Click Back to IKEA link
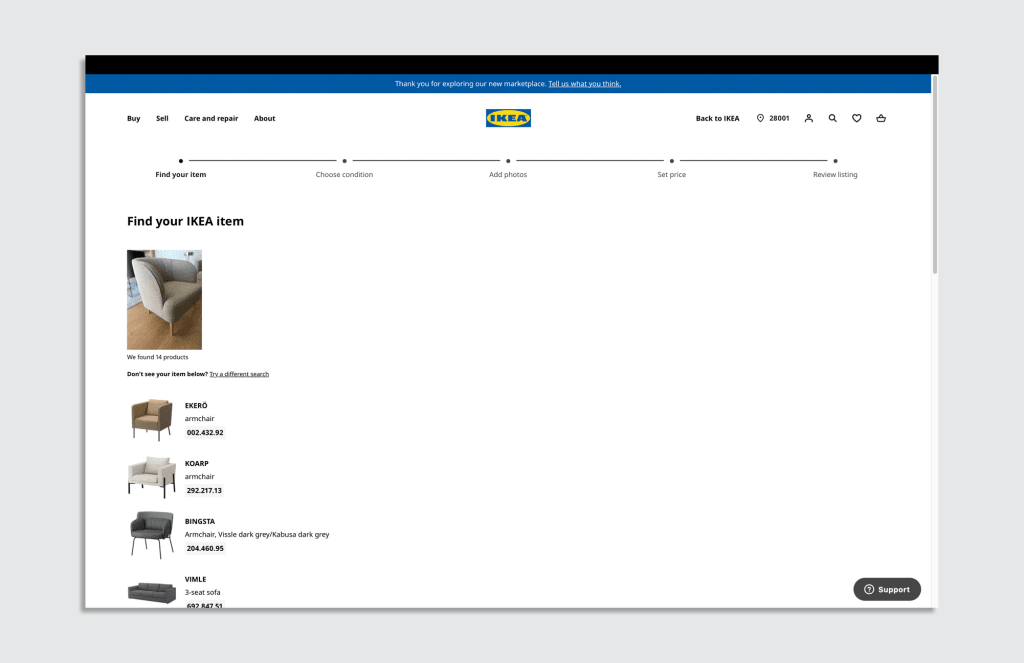Image resolution: width=1024 pixels, height=663 pixels. (x=717, y=118)
